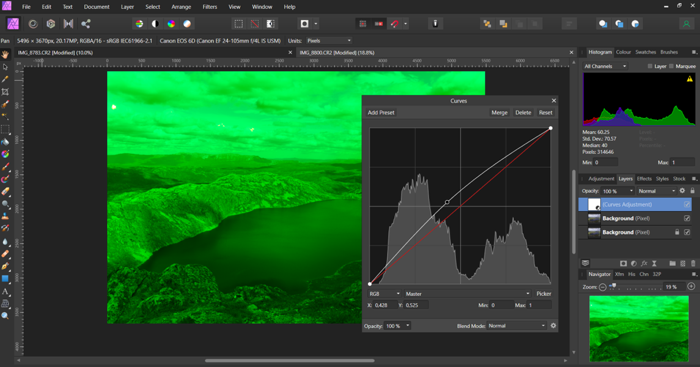Open the Export persona share icon

pyautogui.click(x=86, y=24)
